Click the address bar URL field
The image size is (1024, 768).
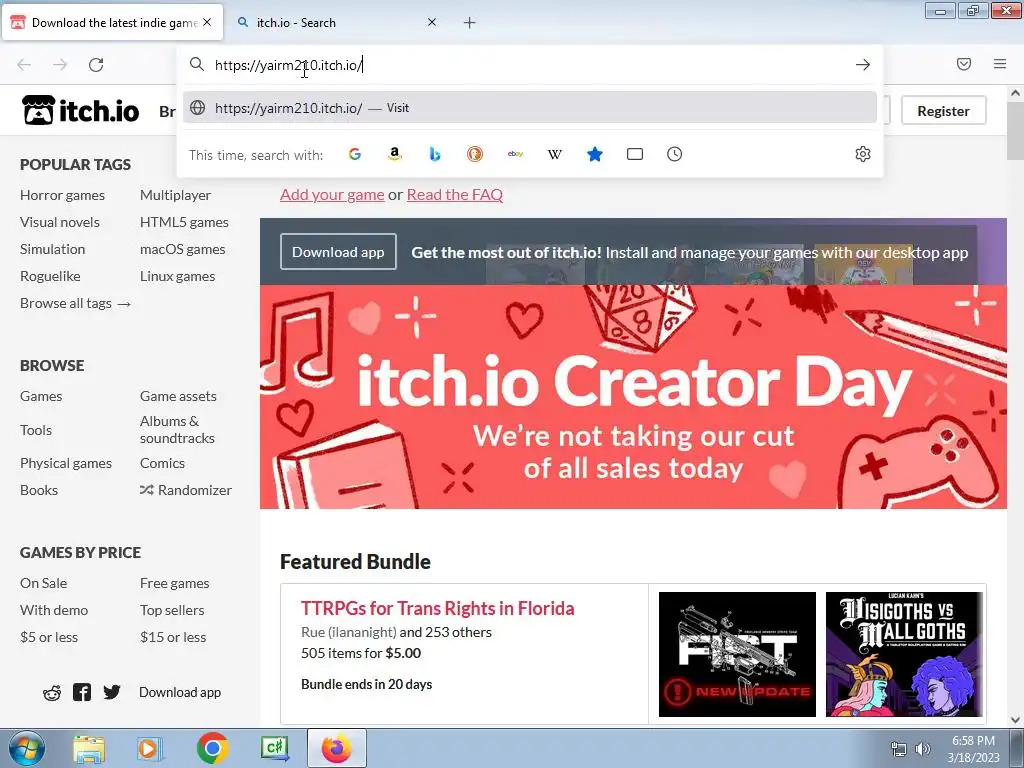pos(529,65)
